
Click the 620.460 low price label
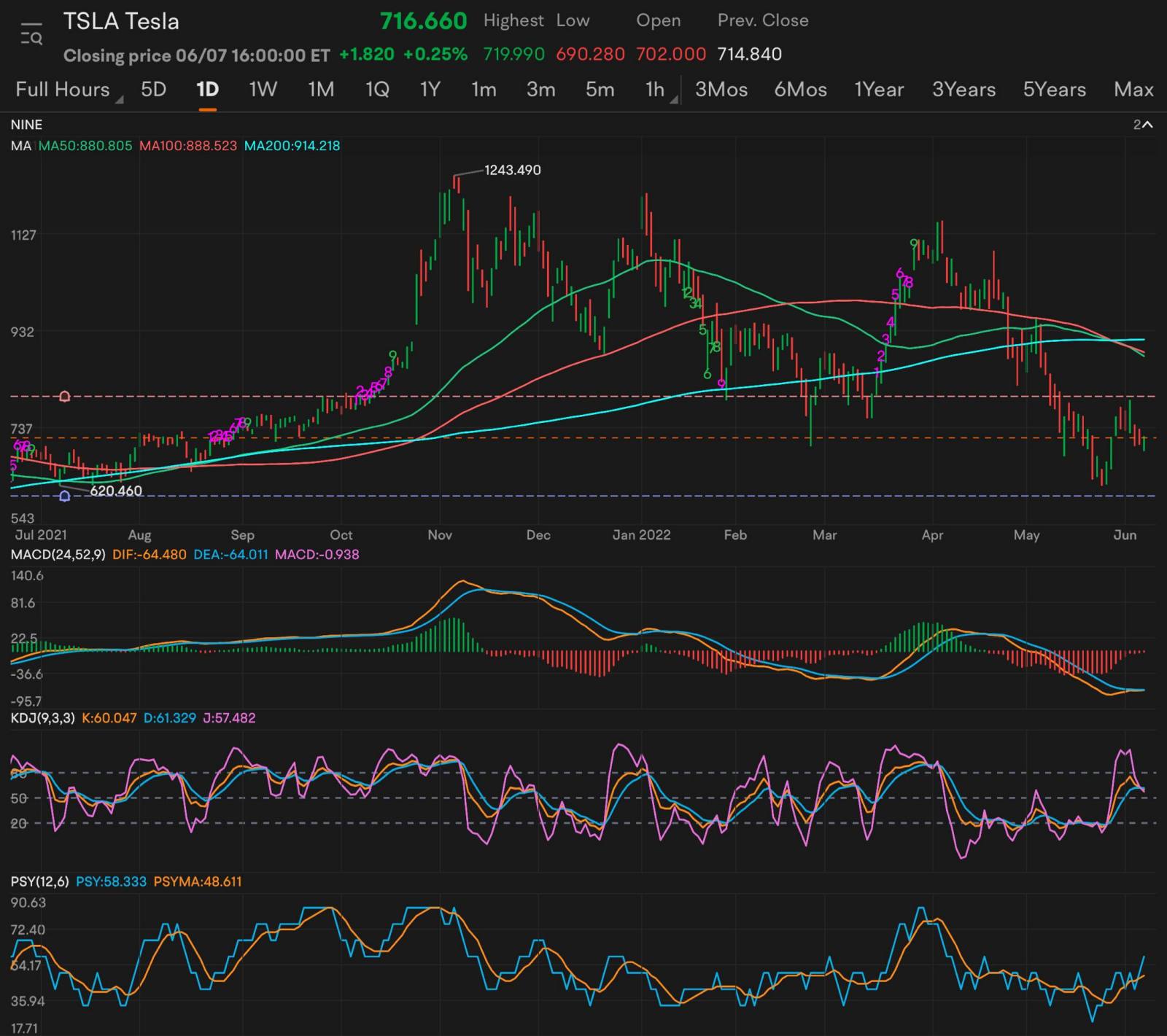[x=116, y=491]
